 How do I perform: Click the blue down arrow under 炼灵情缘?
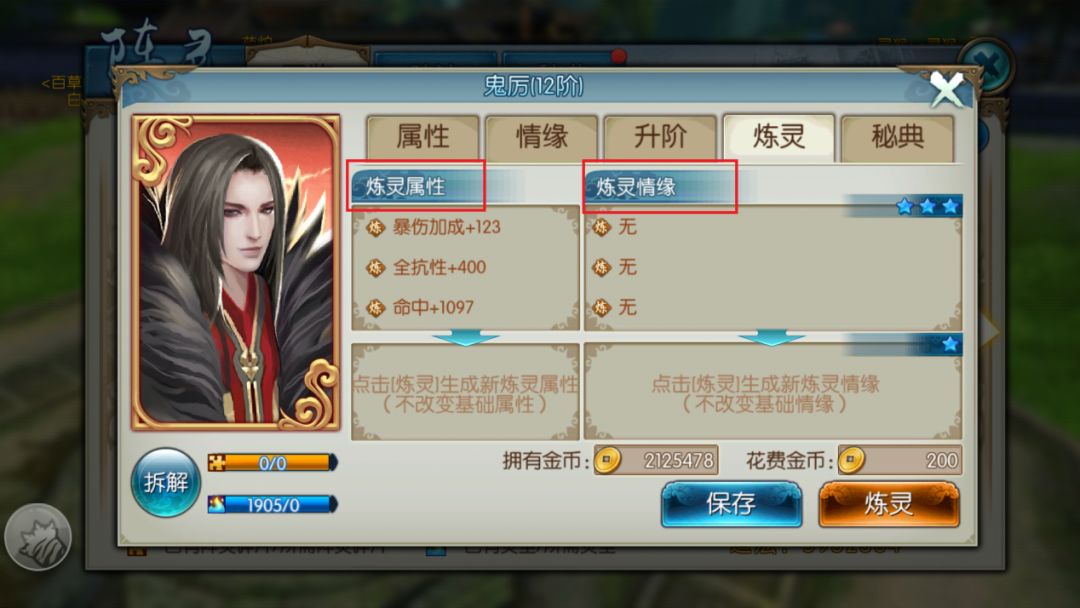coord(771,337)
